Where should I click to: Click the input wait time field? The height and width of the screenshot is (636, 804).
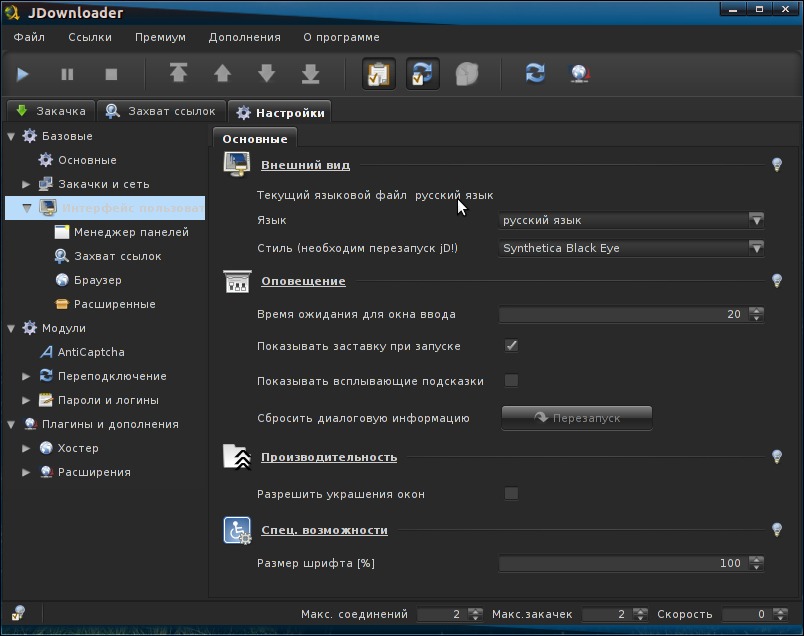tap(624, 314)
